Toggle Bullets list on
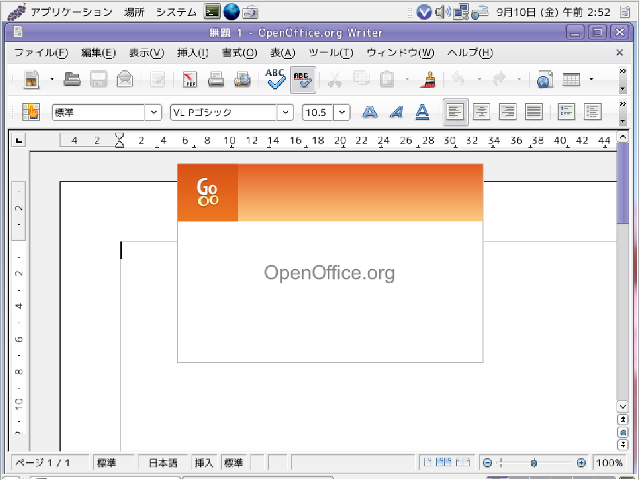 (593, 112)
